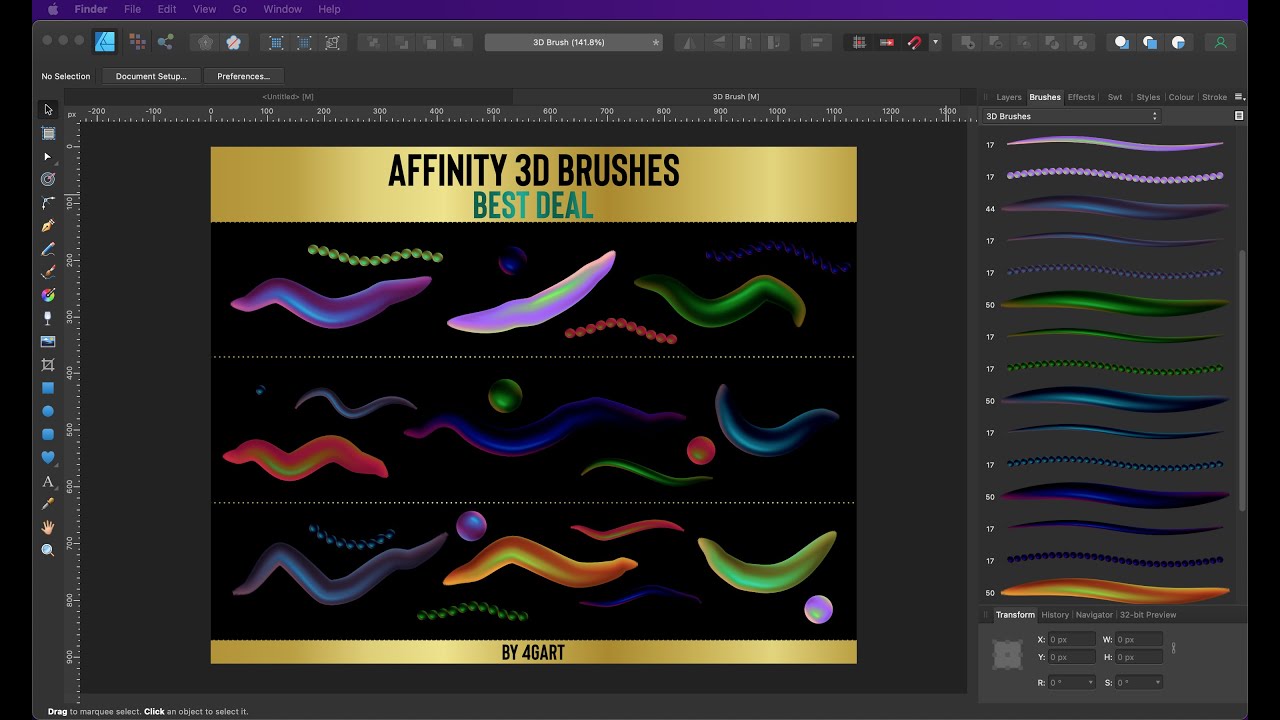1280x720 pixels.
Task: Open brushes panel options menu
Action: pos(1239,116)
